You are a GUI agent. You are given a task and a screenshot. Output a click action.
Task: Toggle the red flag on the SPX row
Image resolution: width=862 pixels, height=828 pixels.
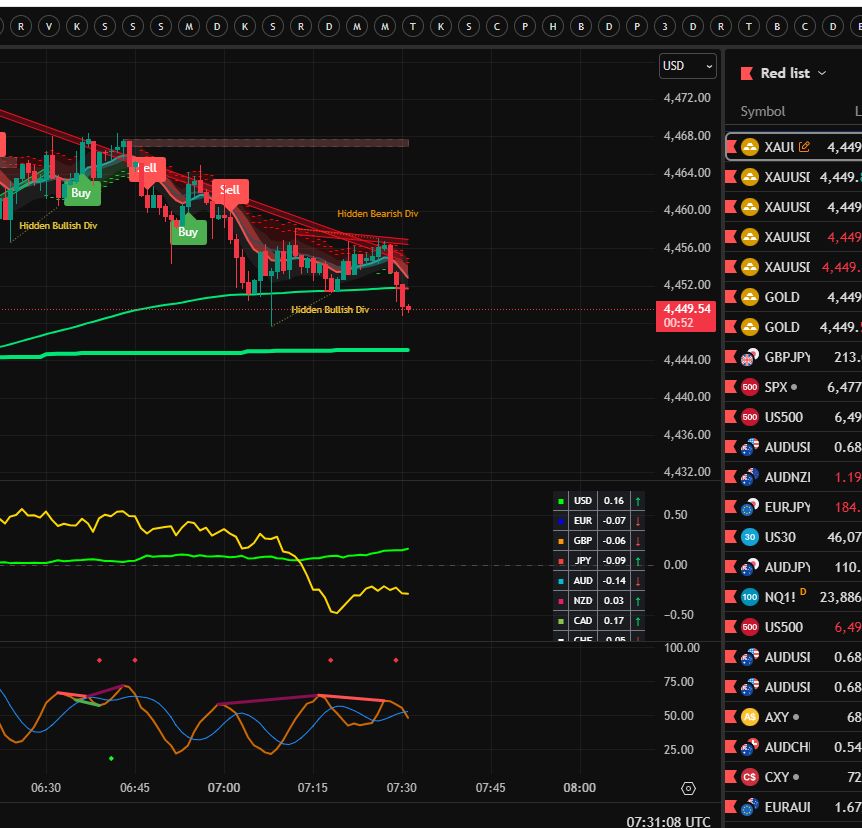(732, 387)
